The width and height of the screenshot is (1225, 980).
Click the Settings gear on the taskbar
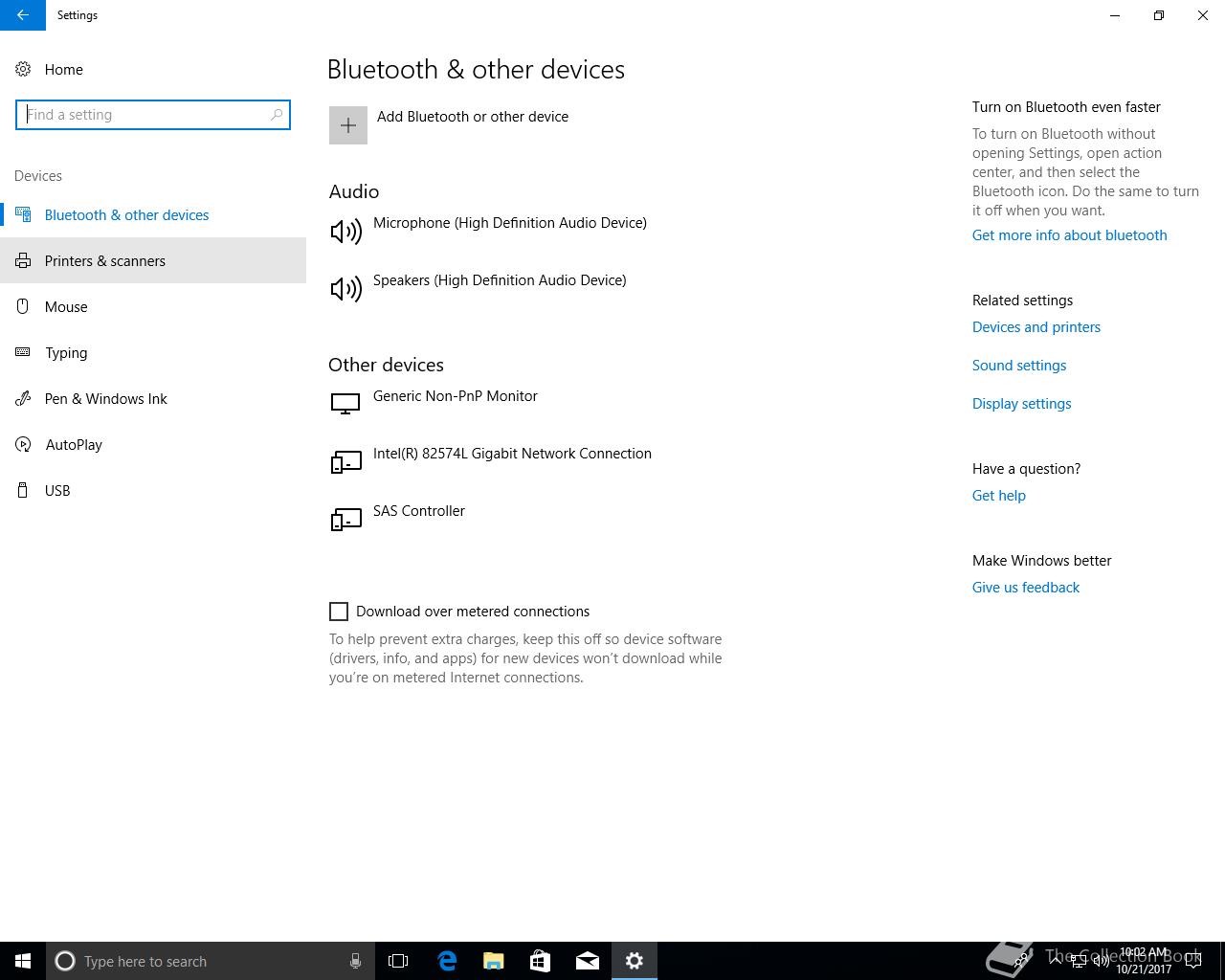click(x=635, y=961)
